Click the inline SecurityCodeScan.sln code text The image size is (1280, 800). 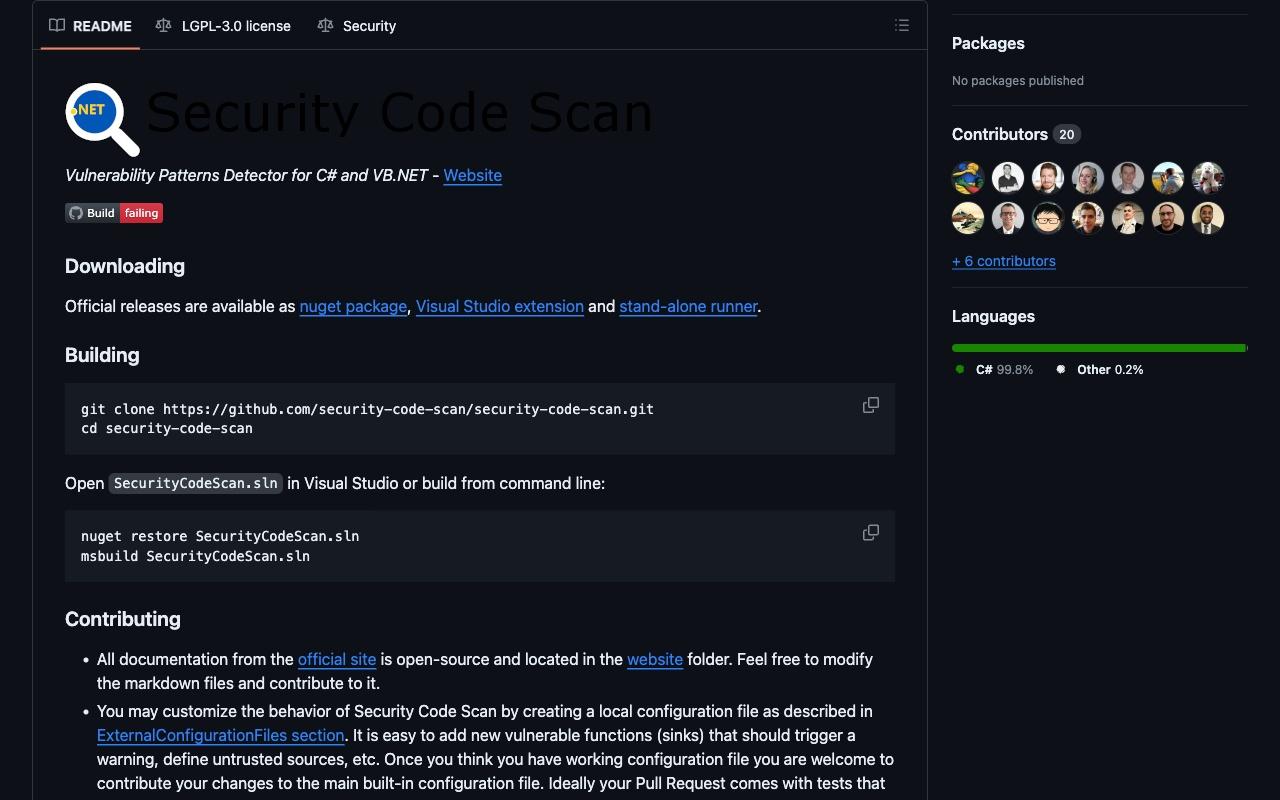(196, 483)
